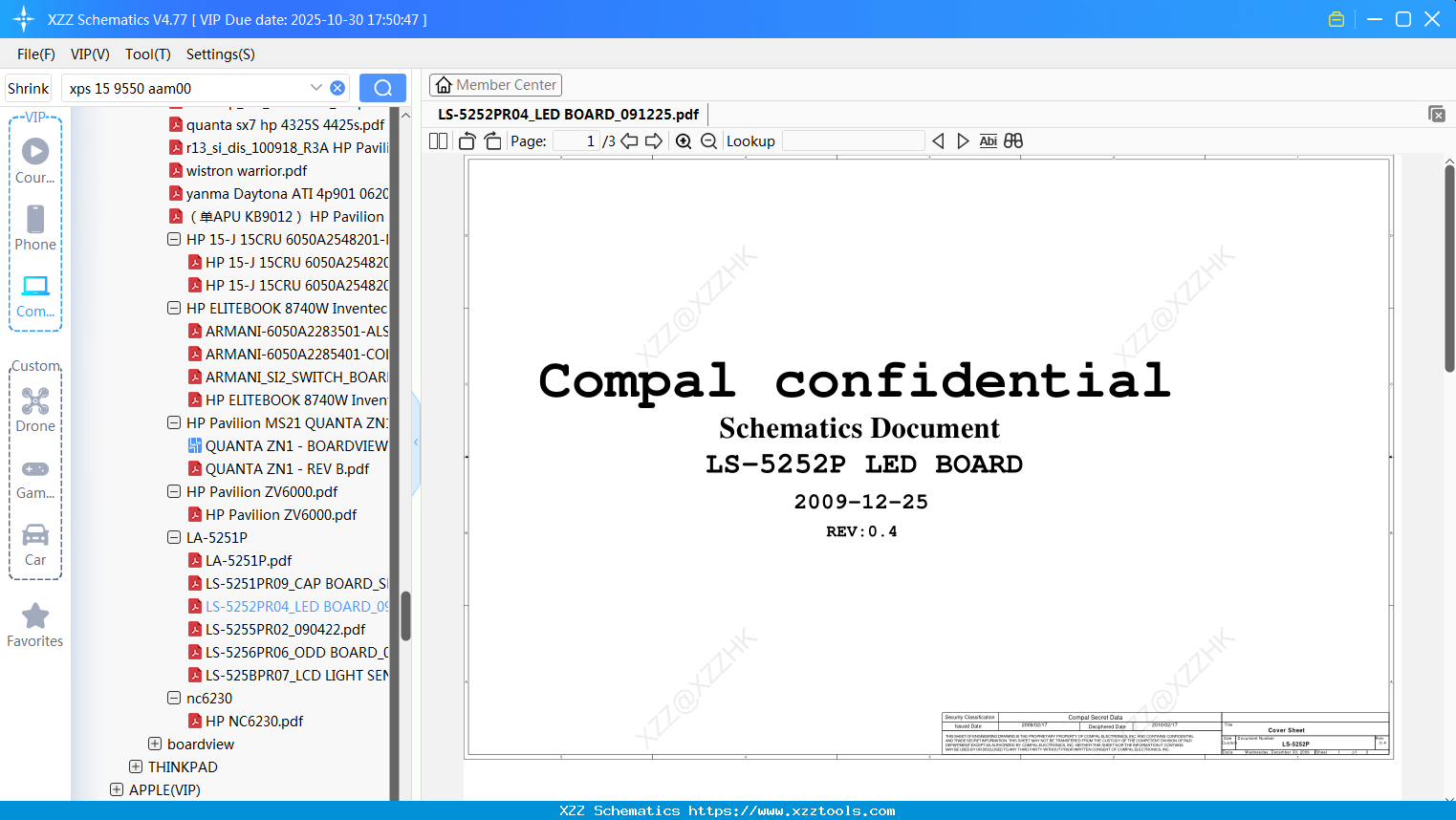Screen dimensions: 1456x820
Task: Collapse HP Pavilion ZV6000.pdf folder
Action: click(x=174, y=491)
